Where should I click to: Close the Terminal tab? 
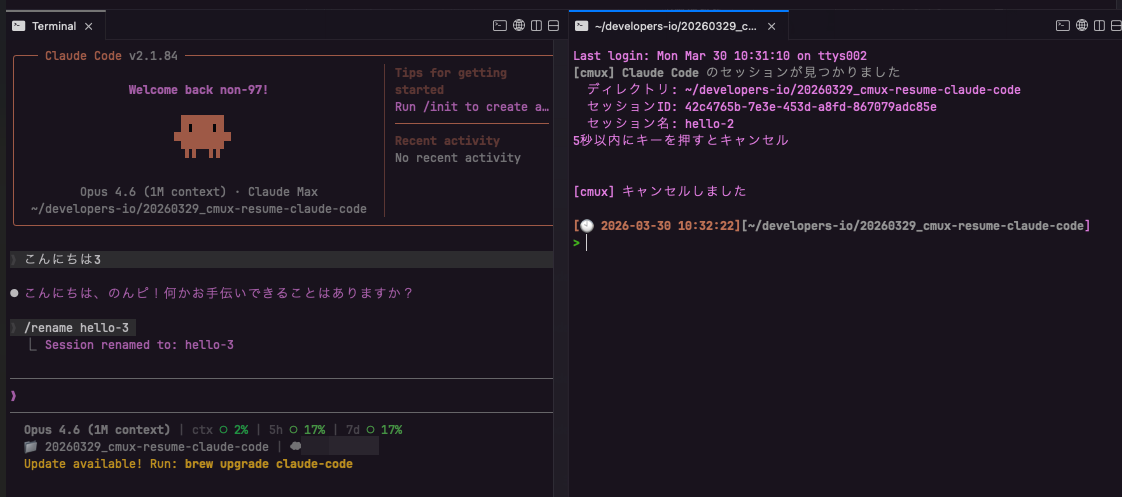pyautogui.click(x=89, y=26)
